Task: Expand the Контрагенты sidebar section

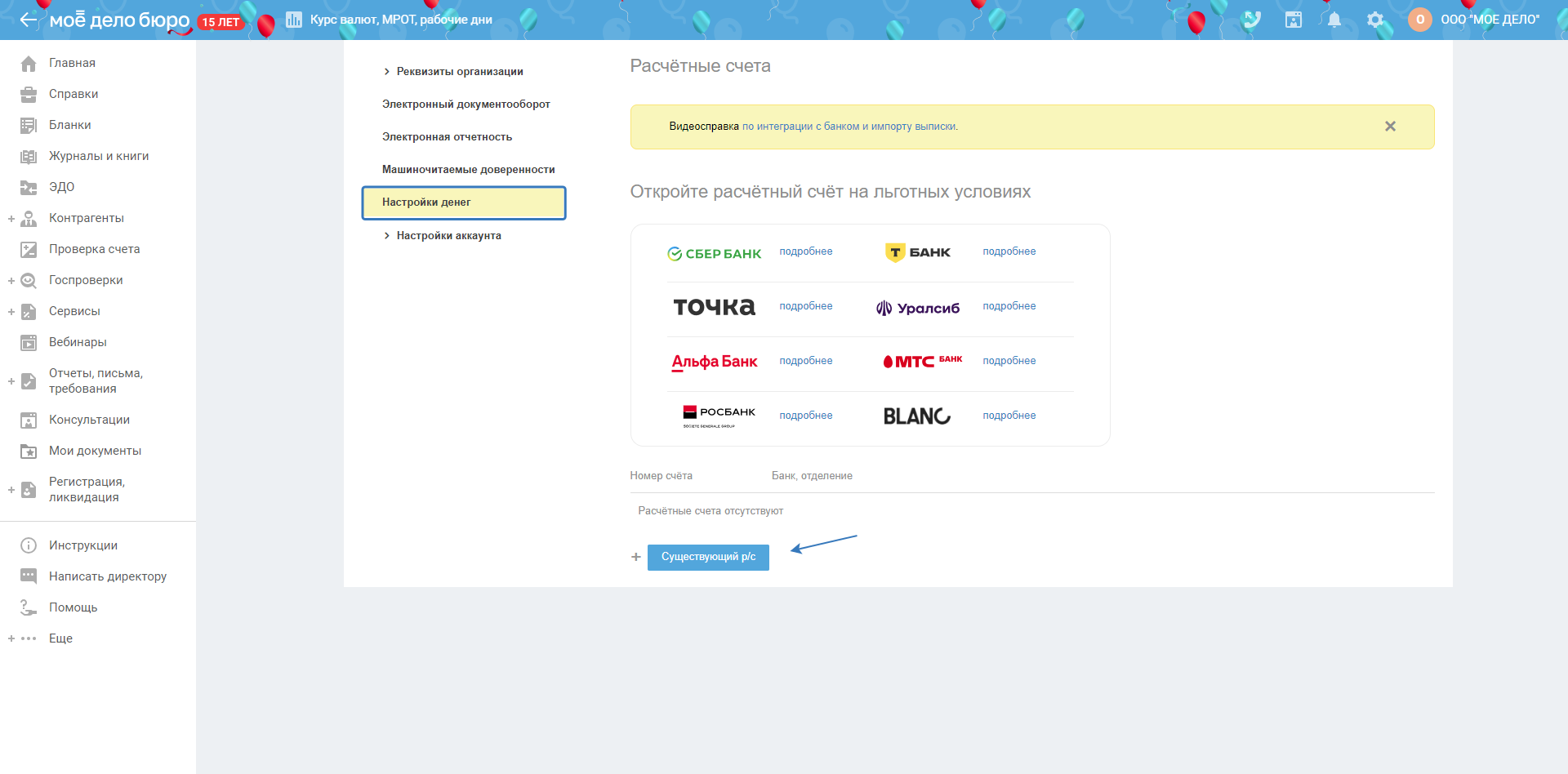Action: pos(11,219)
